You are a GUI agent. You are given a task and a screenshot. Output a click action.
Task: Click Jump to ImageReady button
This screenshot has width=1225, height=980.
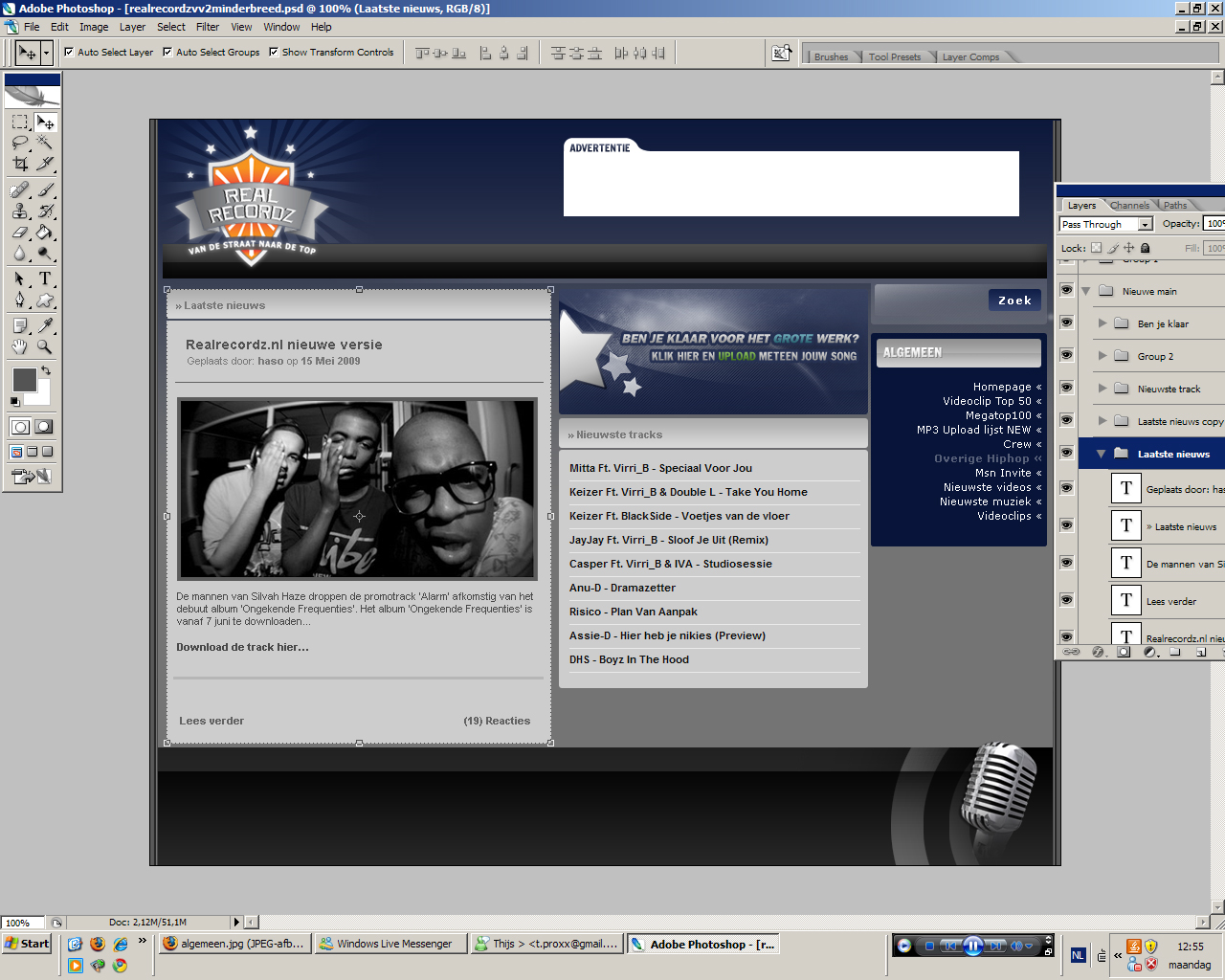point(32,476)
